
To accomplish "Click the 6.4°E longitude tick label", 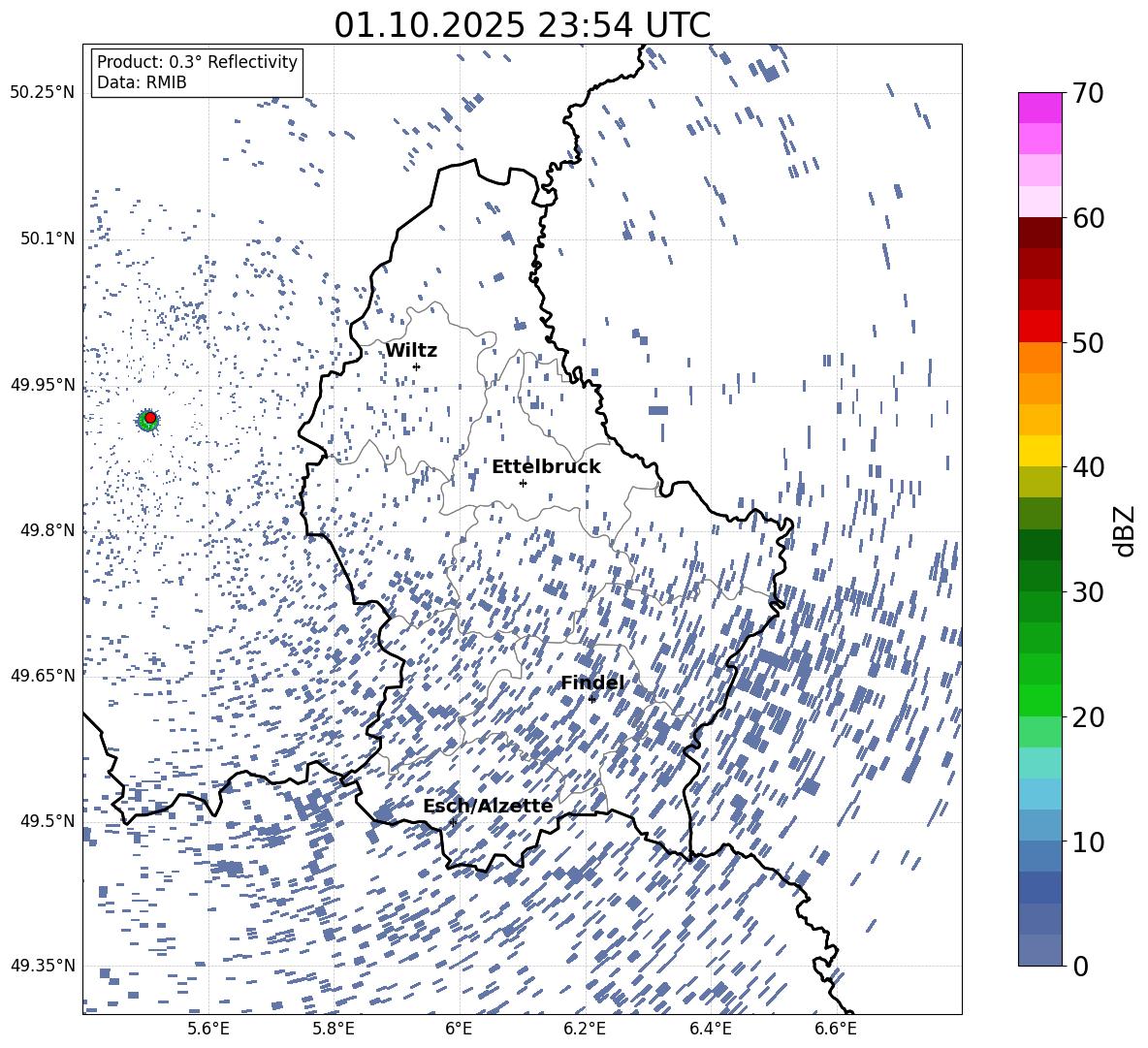I will click(711, 1029).
